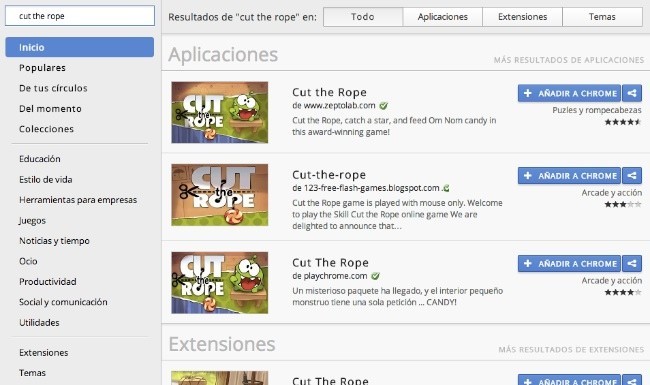650x385 pixels.
Task: Click star rating of blogspot Cut-the-rope app
Action: pos(623,204)
